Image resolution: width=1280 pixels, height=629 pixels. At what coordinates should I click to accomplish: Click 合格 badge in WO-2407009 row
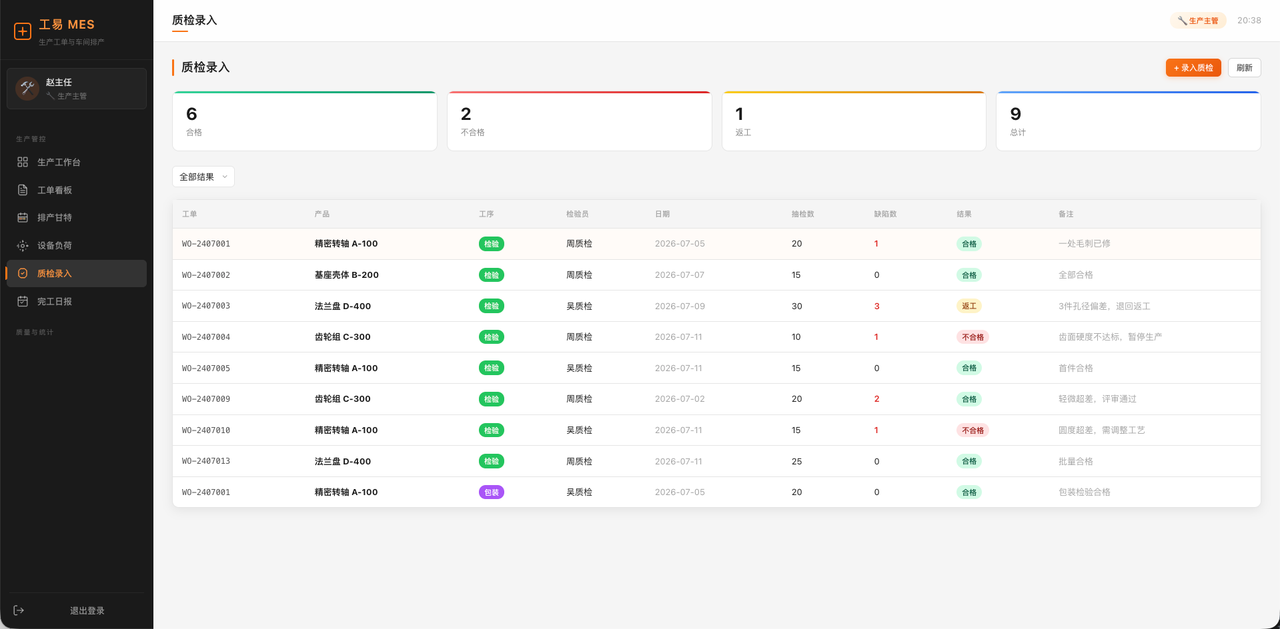coord(969,399)
